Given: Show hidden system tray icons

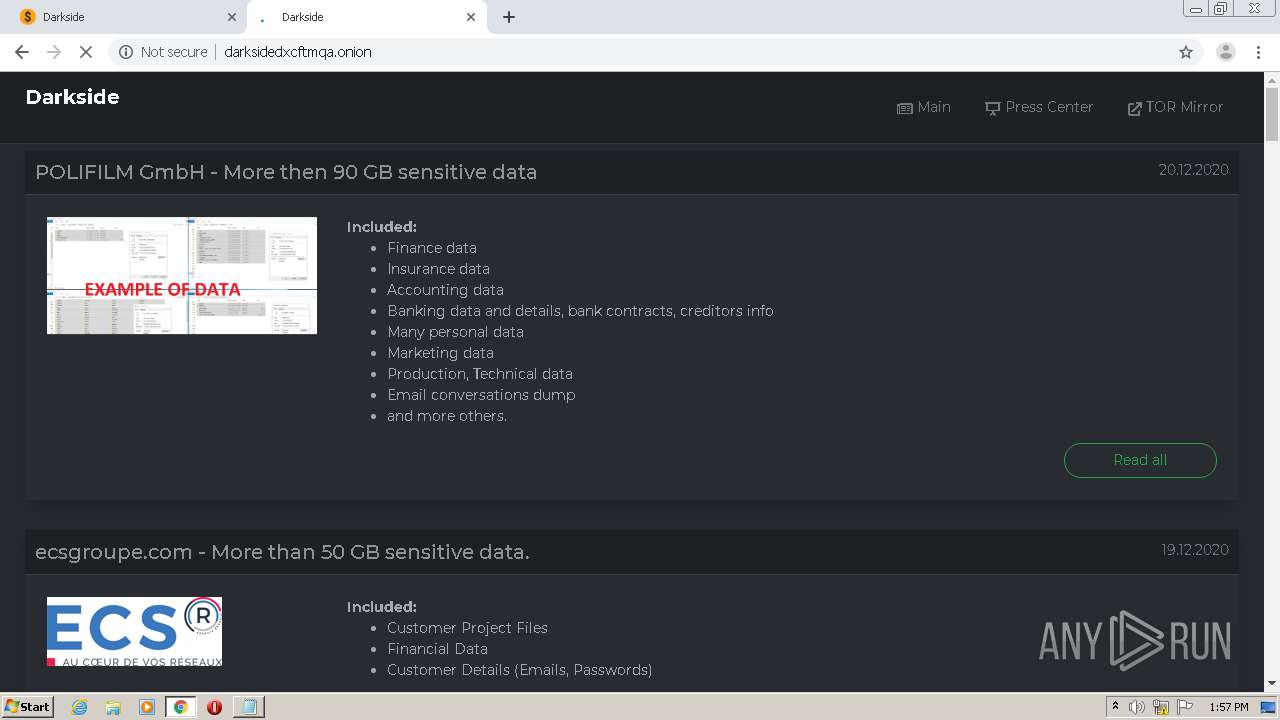Looking at the screenshot, I should [1115, 707].
